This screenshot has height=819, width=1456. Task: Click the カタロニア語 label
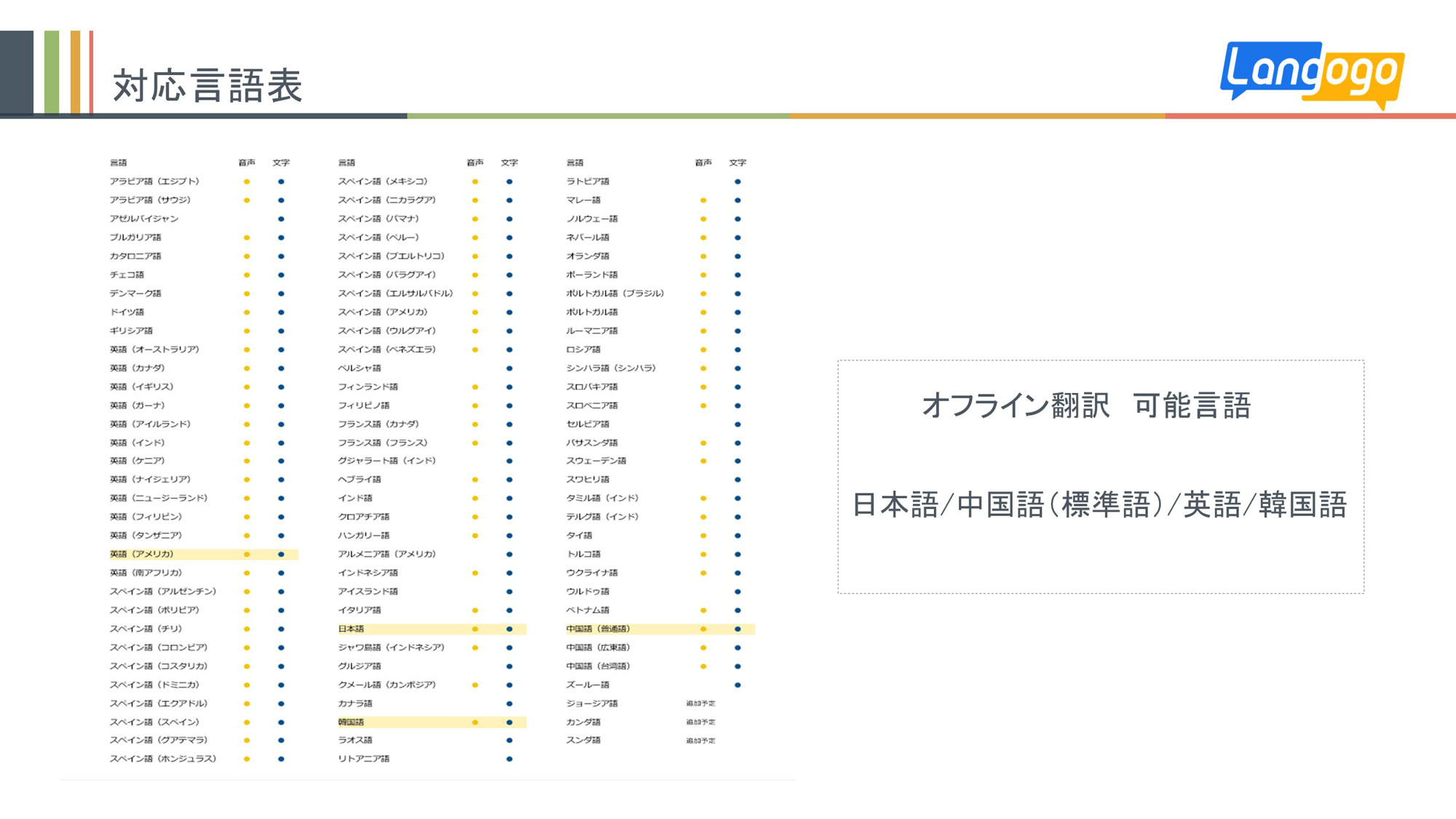point(135,256)
